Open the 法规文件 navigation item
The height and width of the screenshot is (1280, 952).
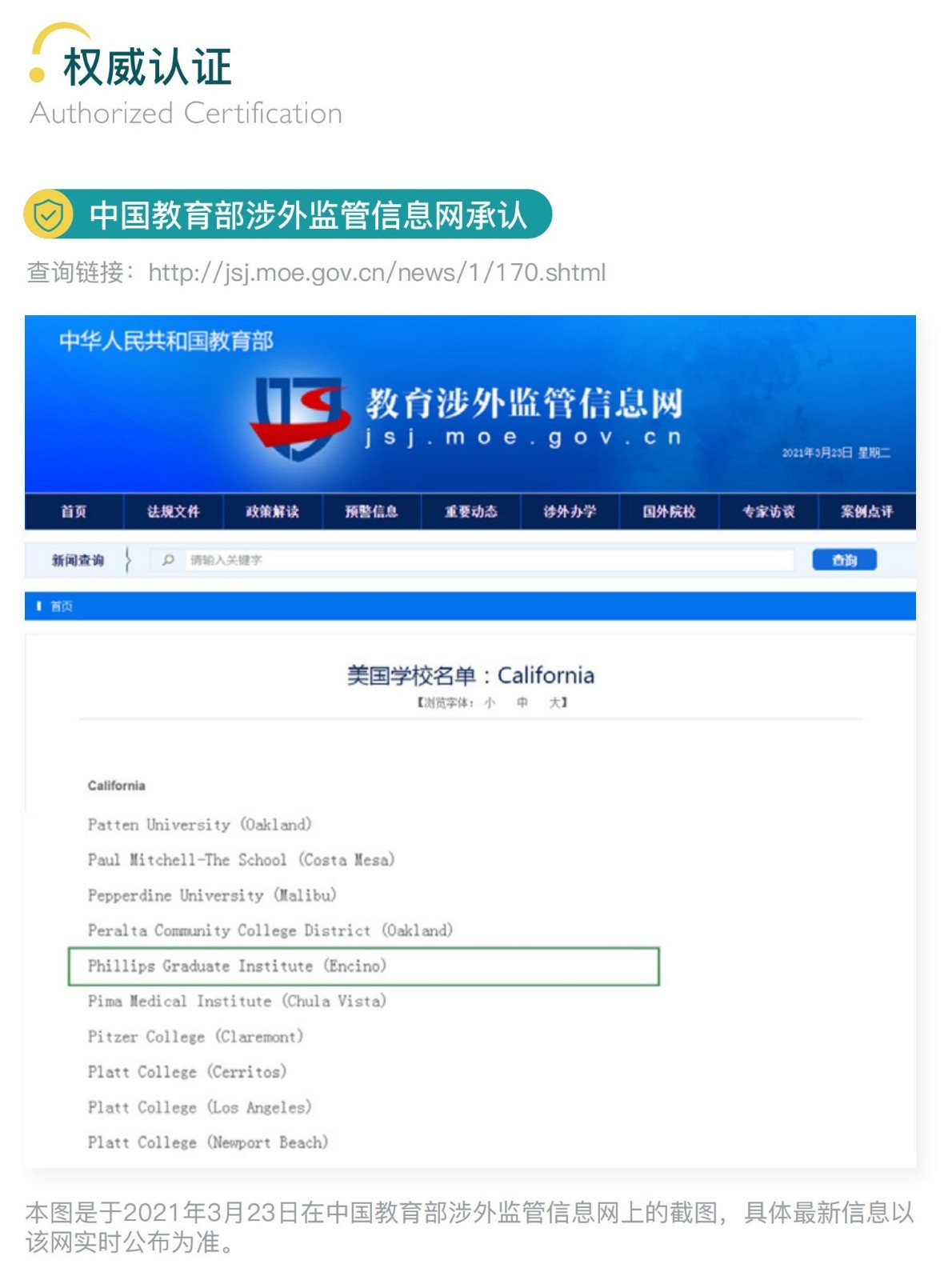(173, 511)
